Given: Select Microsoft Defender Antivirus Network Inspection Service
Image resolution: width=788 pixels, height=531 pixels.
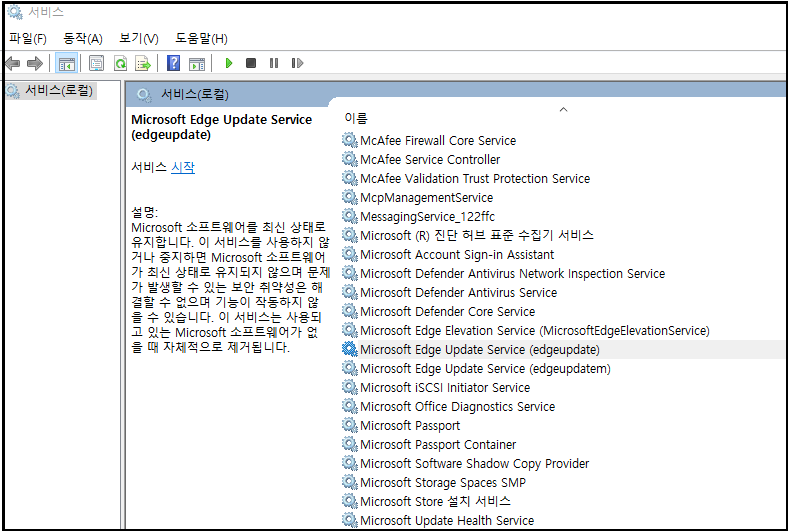Looking at the screenshot, I should pos(512,274).
